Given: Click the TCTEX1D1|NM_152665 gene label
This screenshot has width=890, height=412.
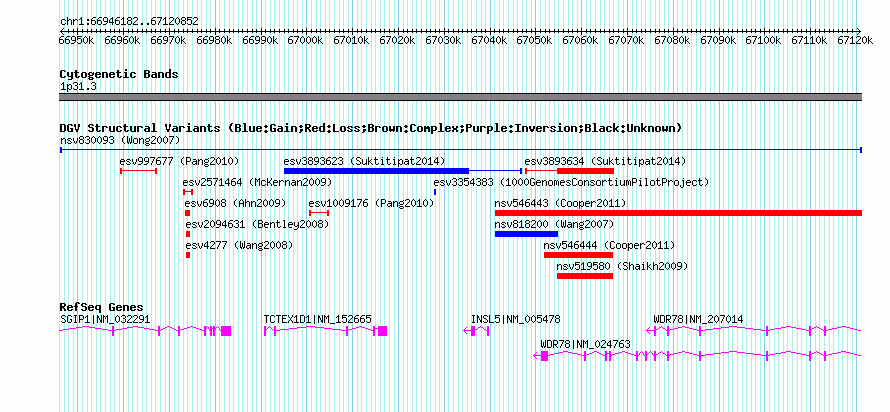Looking at the screenshot, I should [317, 319].
